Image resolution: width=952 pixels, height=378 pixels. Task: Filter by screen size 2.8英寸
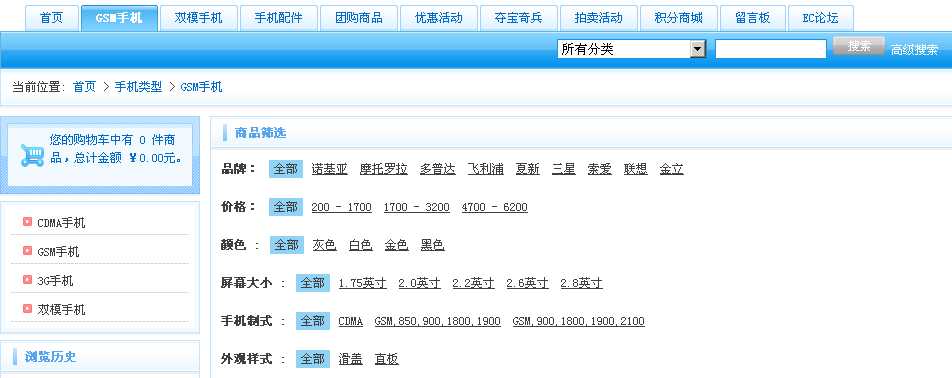click(x=582, y=283)
